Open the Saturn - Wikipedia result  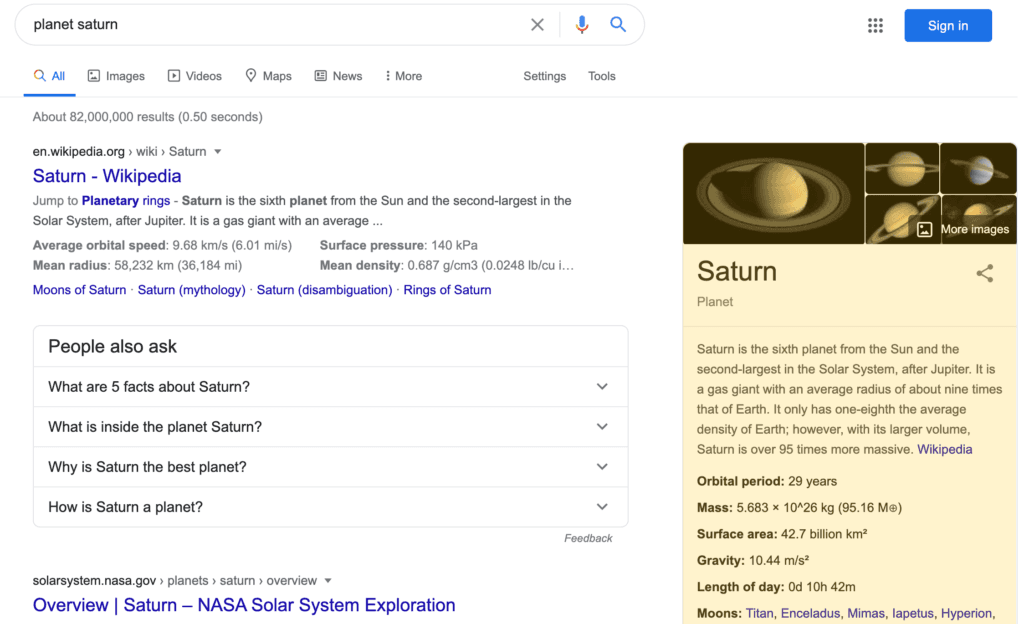tap(107, 176)
